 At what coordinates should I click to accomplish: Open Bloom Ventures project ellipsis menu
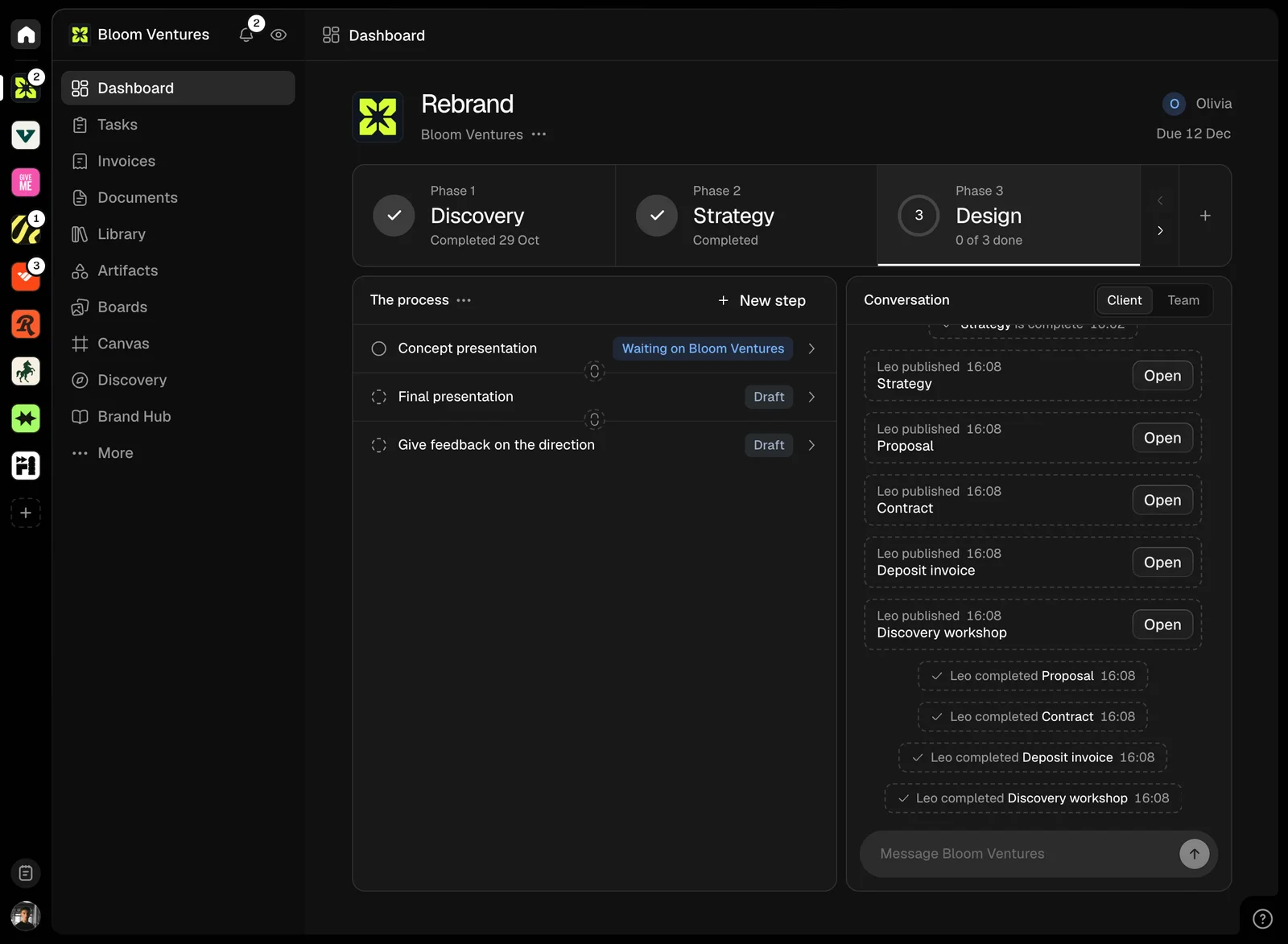click(x=539, y=134)
